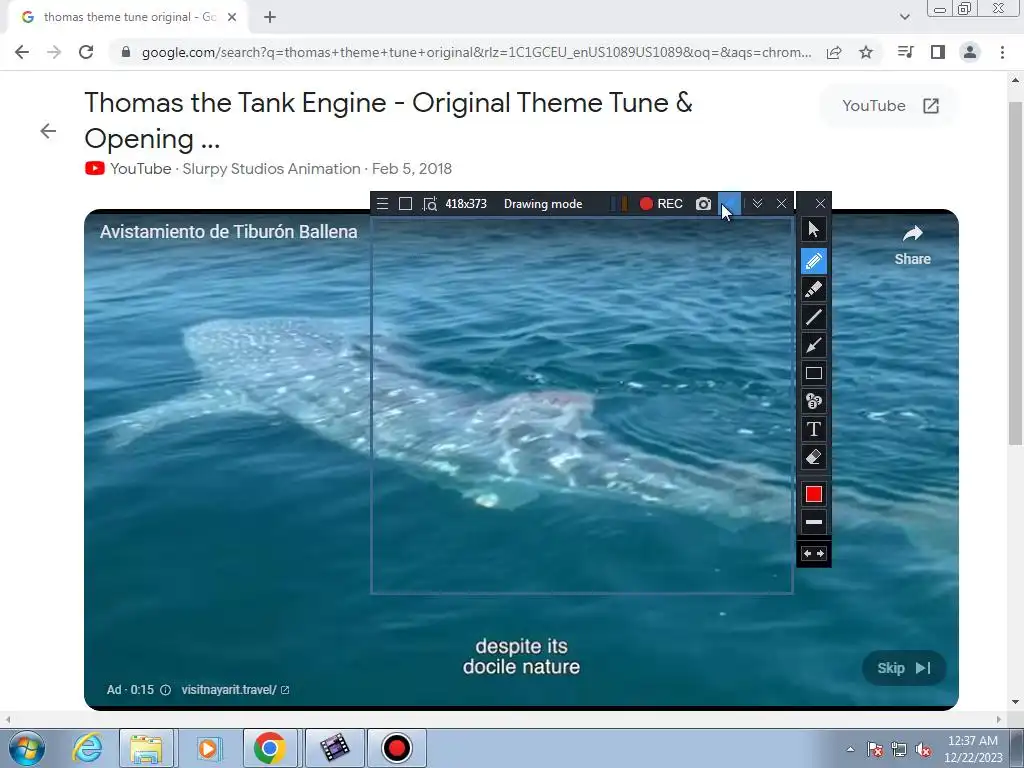Launch Internet Explorer from taskbar
Viewport: 1024px width, 768px height.
(87, 748)
